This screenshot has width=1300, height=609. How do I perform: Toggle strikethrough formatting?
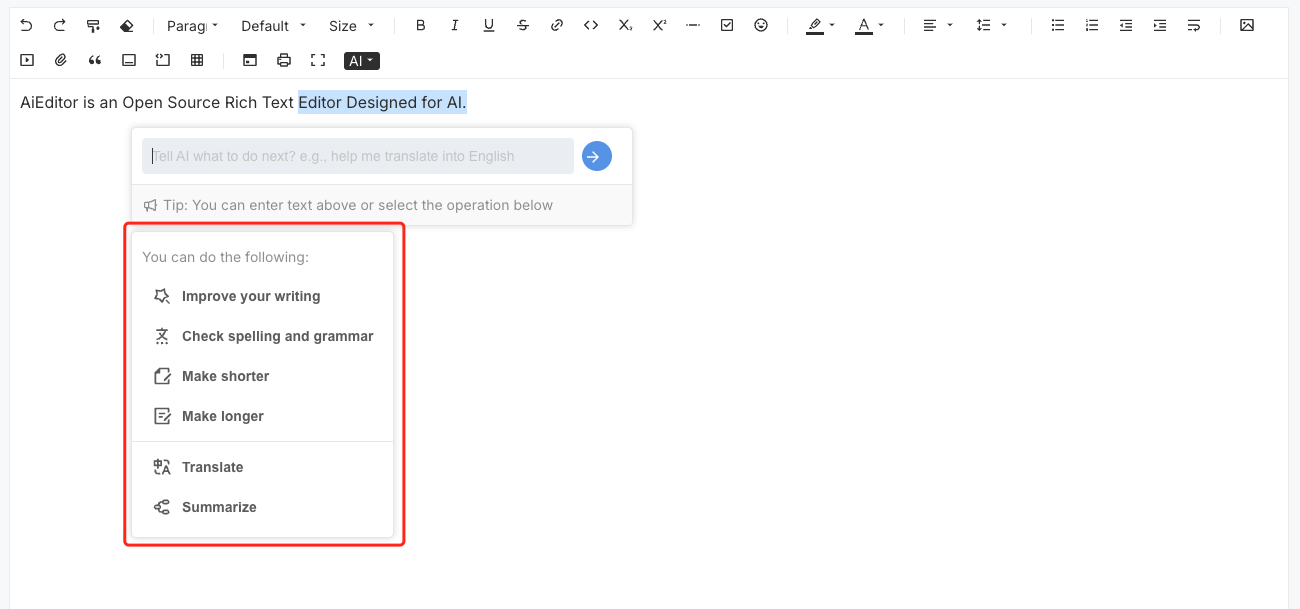[x=523, y=25]
